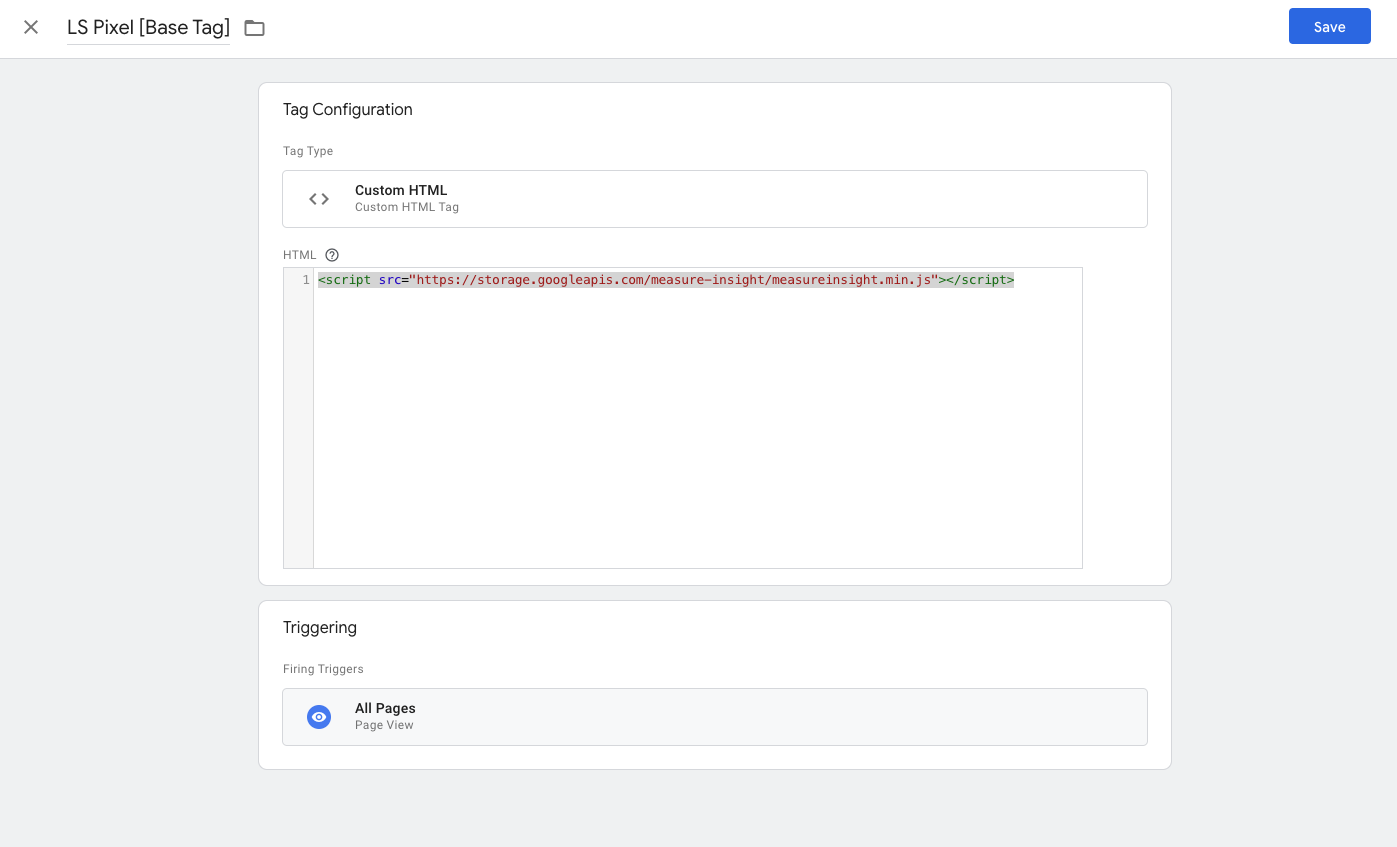Screen dimensions: 1397x847
Task: Click the code brackets icon for Custom HTML
Action: click(x=319, y=199)
